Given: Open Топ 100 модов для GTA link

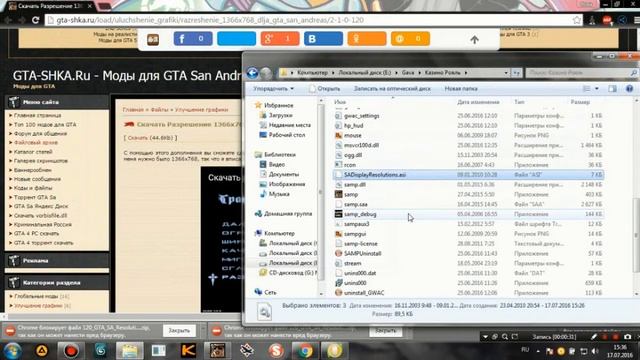Looking at the screenshot, I should pyautogui.click(x=45, y=124).
